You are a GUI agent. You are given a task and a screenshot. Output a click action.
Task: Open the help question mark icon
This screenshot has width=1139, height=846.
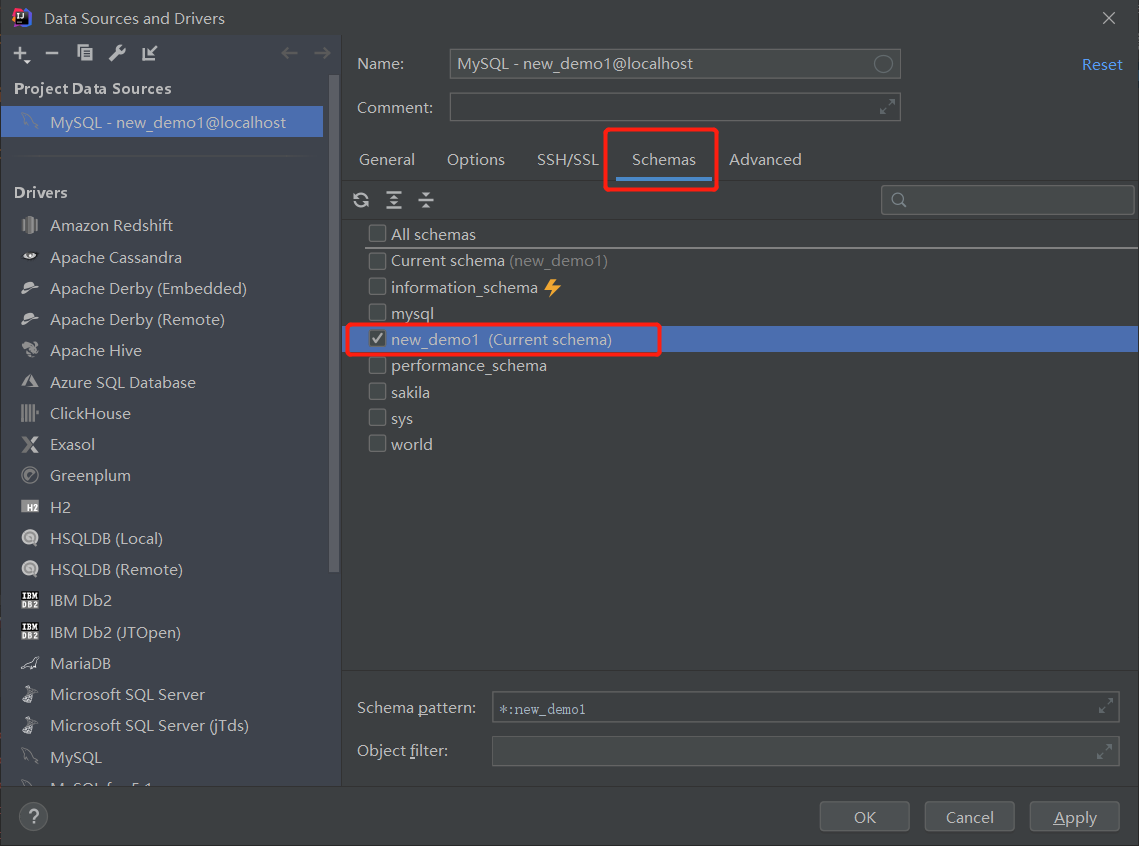click(x=33, y=817)
